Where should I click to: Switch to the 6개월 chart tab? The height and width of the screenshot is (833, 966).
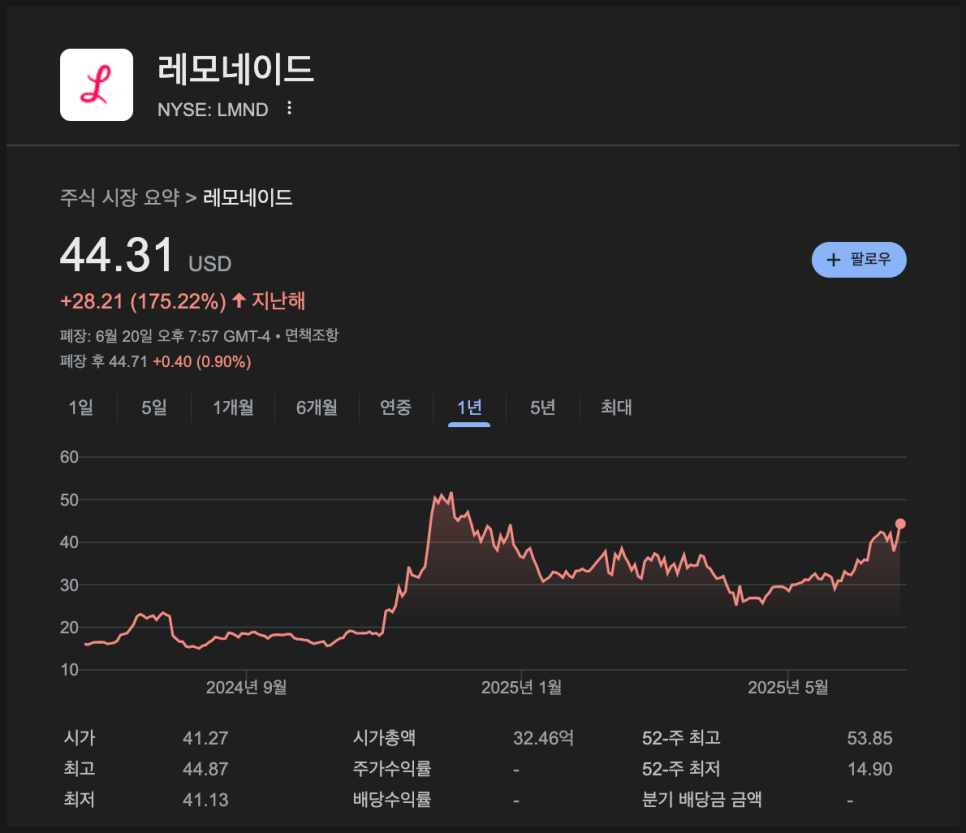pos(317,407)
